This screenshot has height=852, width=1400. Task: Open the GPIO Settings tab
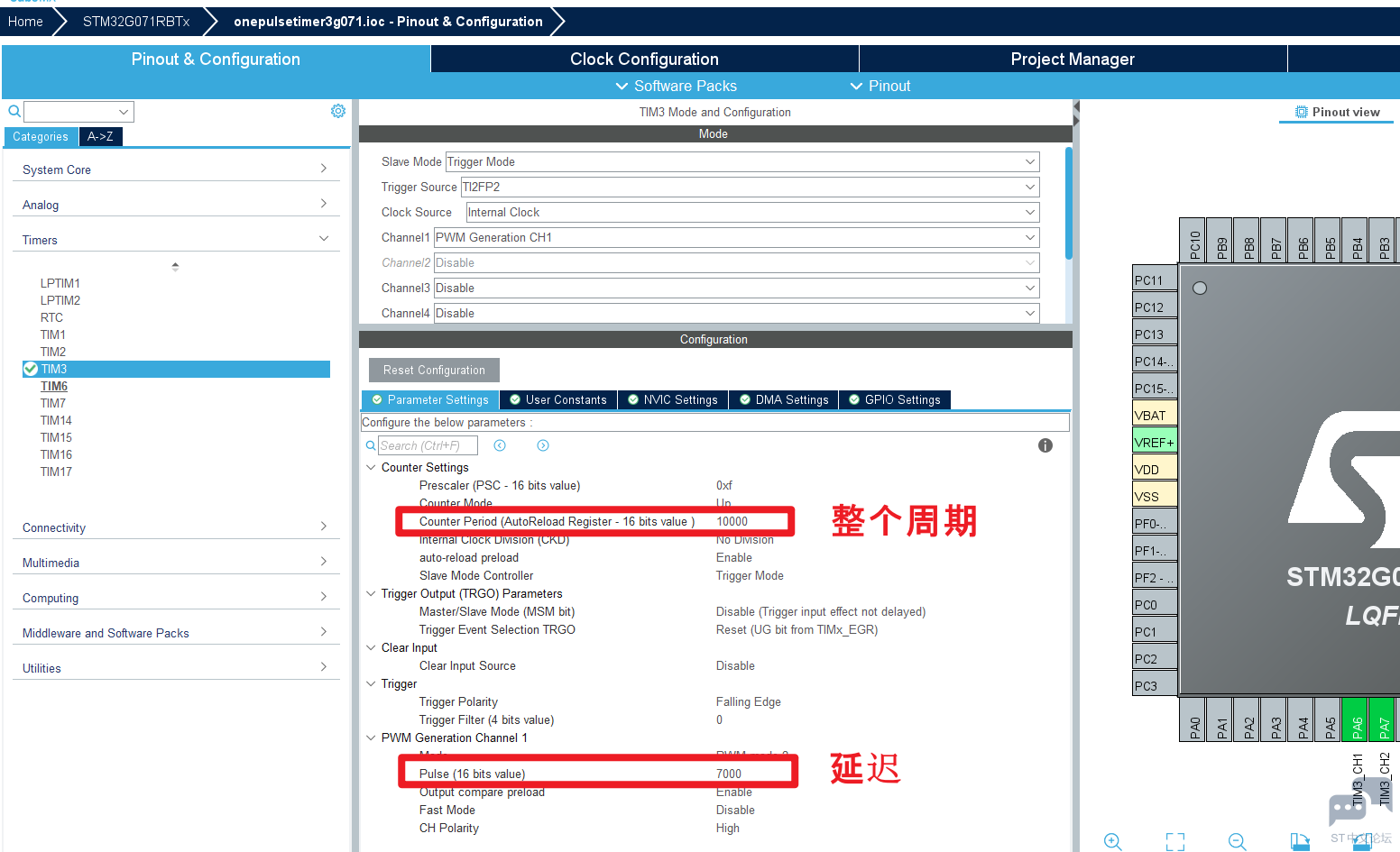coord(895,399)
